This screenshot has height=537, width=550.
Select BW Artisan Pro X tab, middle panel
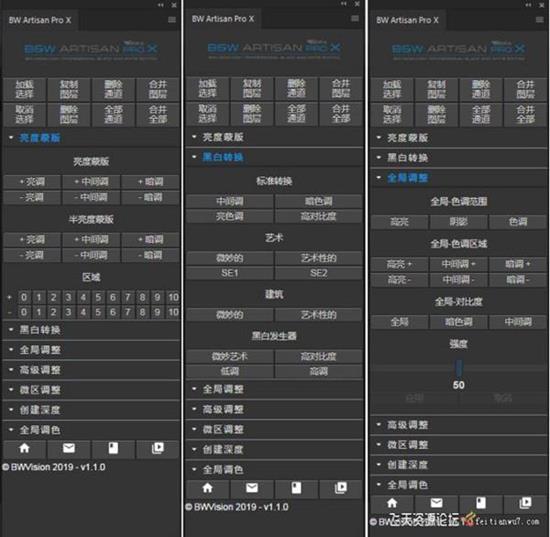[223, 19]
